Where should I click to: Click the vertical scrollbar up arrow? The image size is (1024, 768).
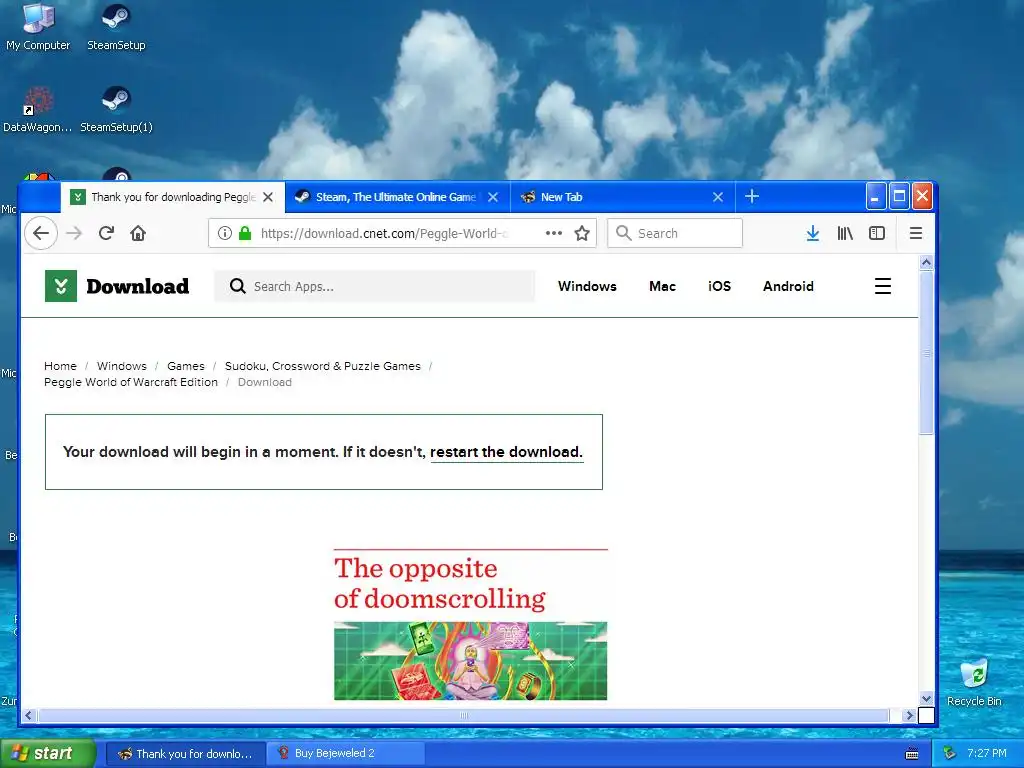tap(926, 263)
